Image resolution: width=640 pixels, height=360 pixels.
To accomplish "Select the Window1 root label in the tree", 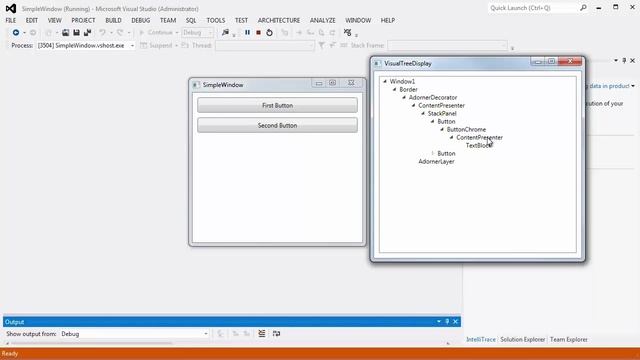I will 402,82.
